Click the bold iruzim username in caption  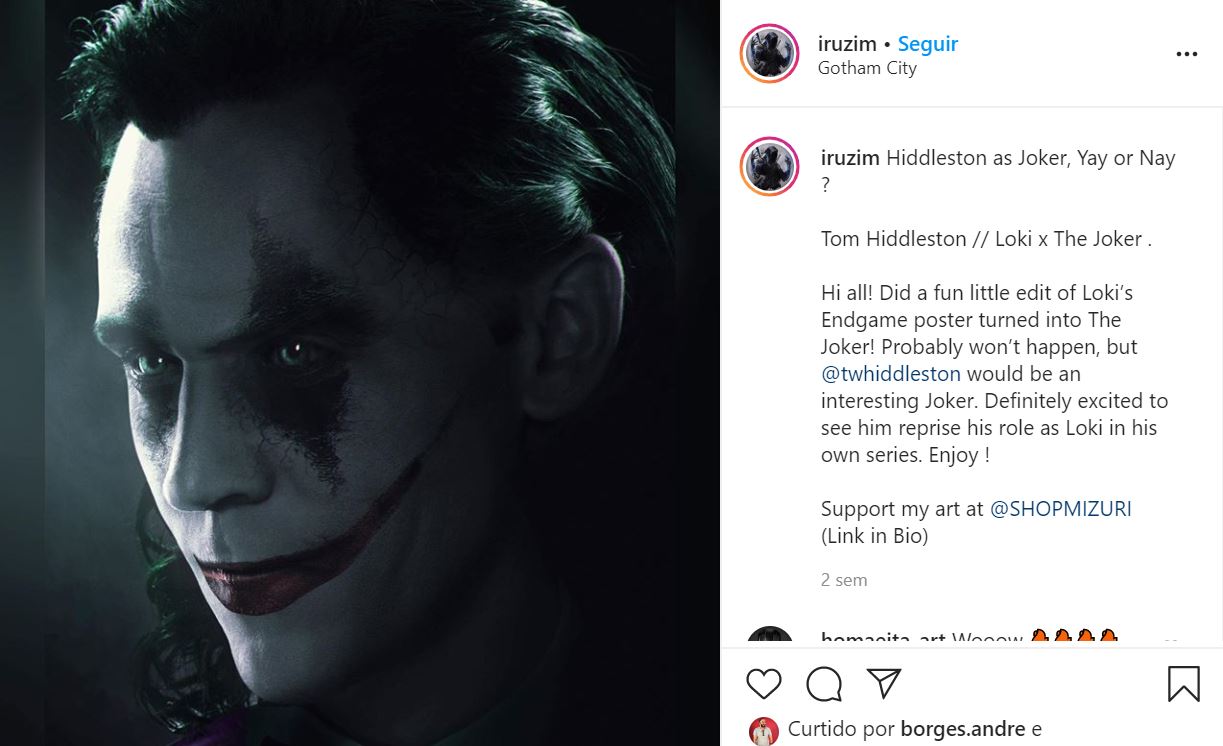[850, 158]
